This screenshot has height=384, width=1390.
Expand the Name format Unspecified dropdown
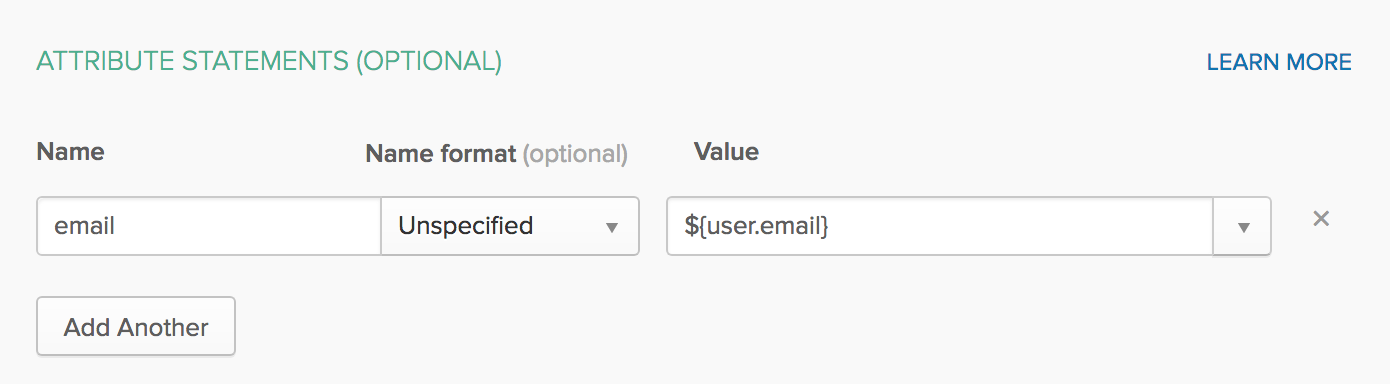tap(510, 226)
